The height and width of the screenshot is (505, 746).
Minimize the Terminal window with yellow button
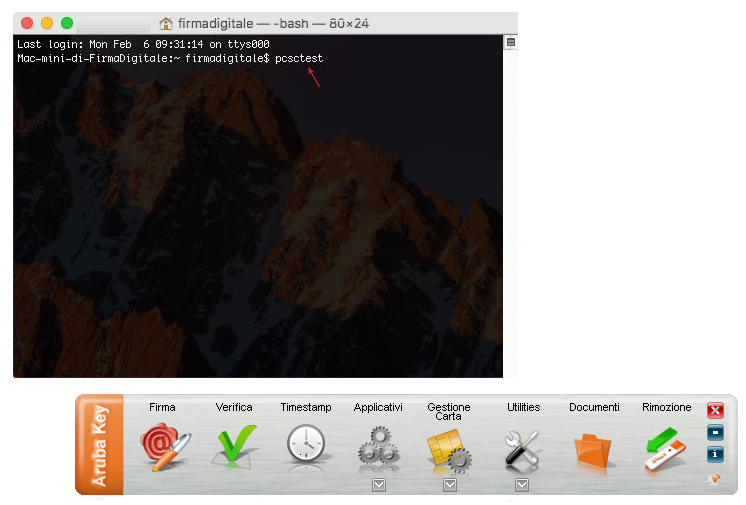tap(47, 23)
